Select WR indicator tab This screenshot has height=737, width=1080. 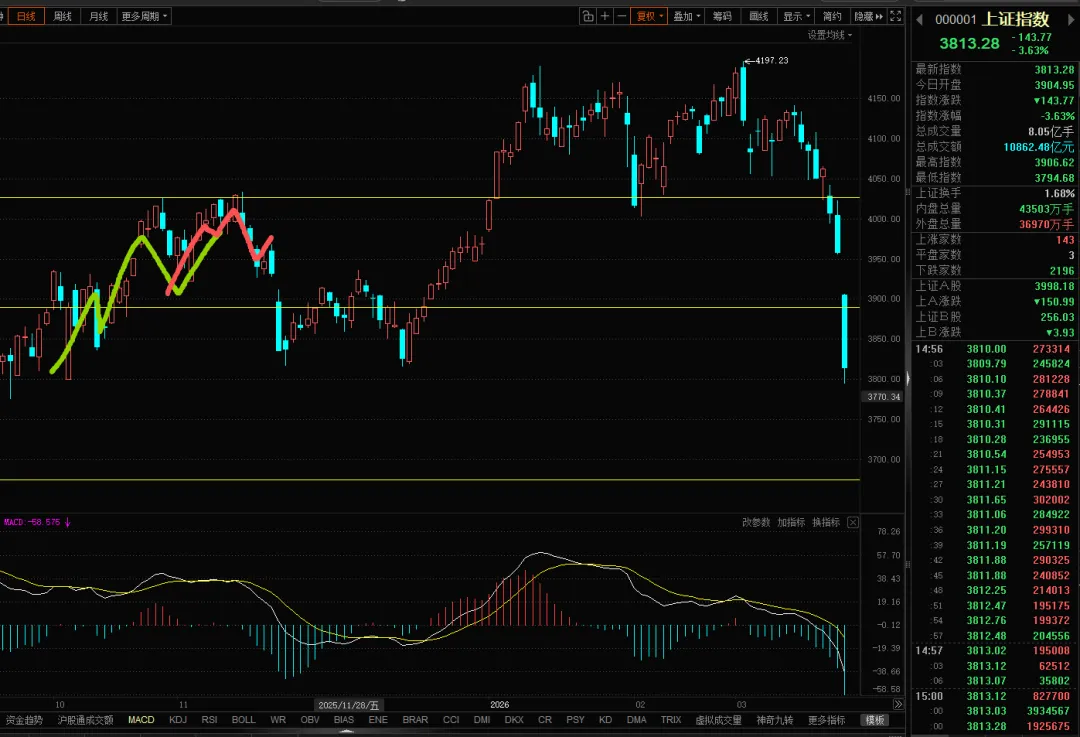click(x=278, y=720)
